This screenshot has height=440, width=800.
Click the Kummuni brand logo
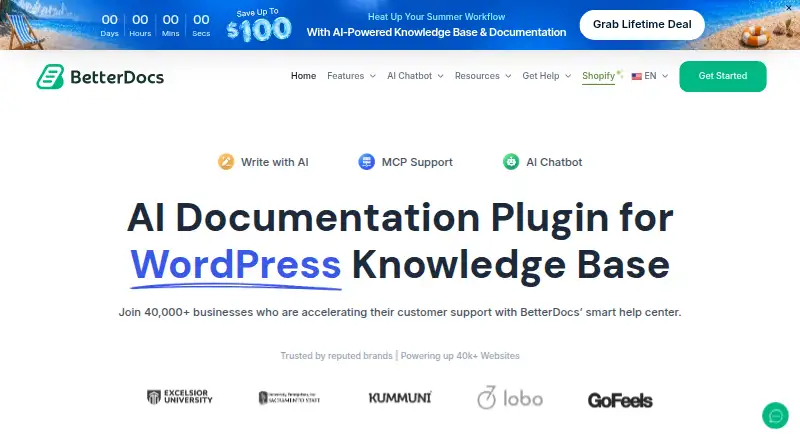(x=400, y=398)
